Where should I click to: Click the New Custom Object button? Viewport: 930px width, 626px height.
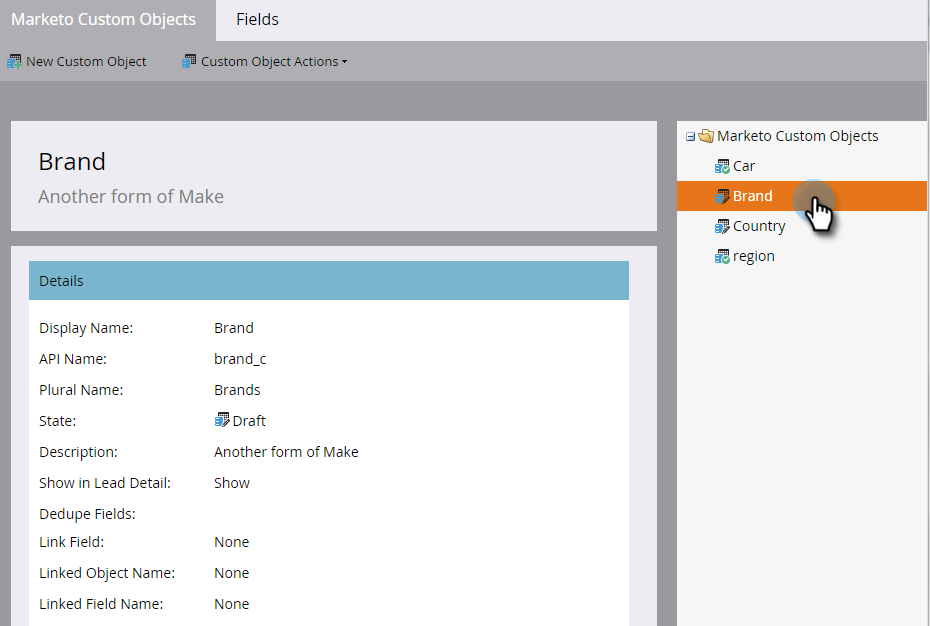[77, 61]
